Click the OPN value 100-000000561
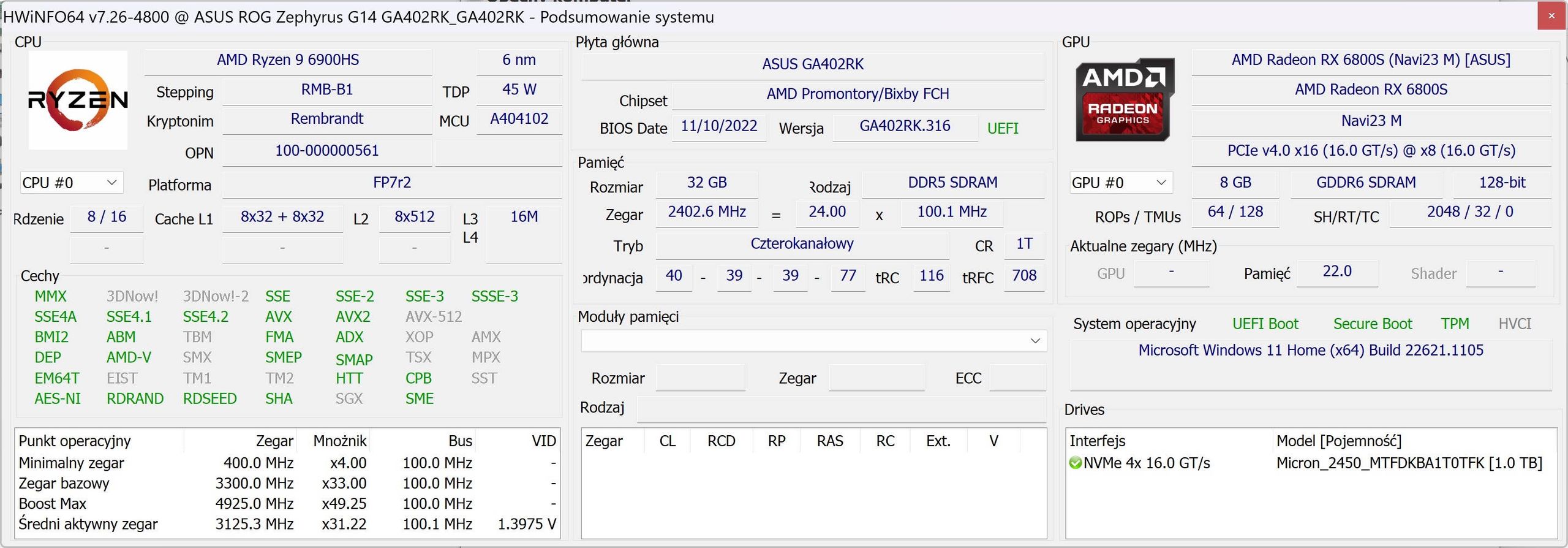Viewport: 1568px width, 548px height. (327, 151)
